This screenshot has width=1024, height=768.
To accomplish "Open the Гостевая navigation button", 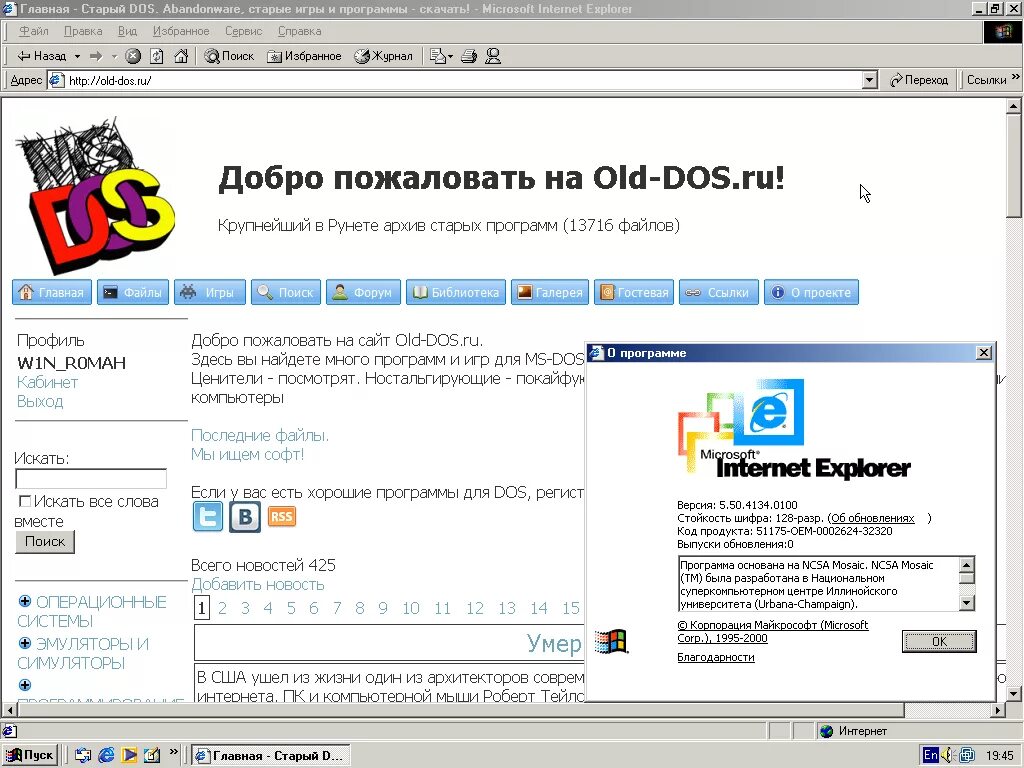I will (x=634, y=292).
